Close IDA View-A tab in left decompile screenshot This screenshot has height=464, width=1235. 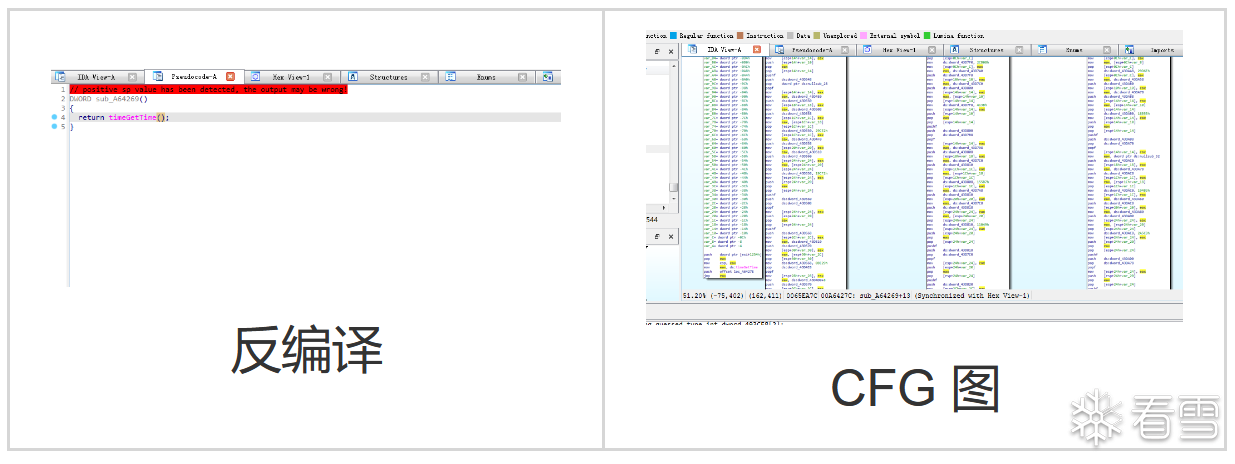point(131,77)
